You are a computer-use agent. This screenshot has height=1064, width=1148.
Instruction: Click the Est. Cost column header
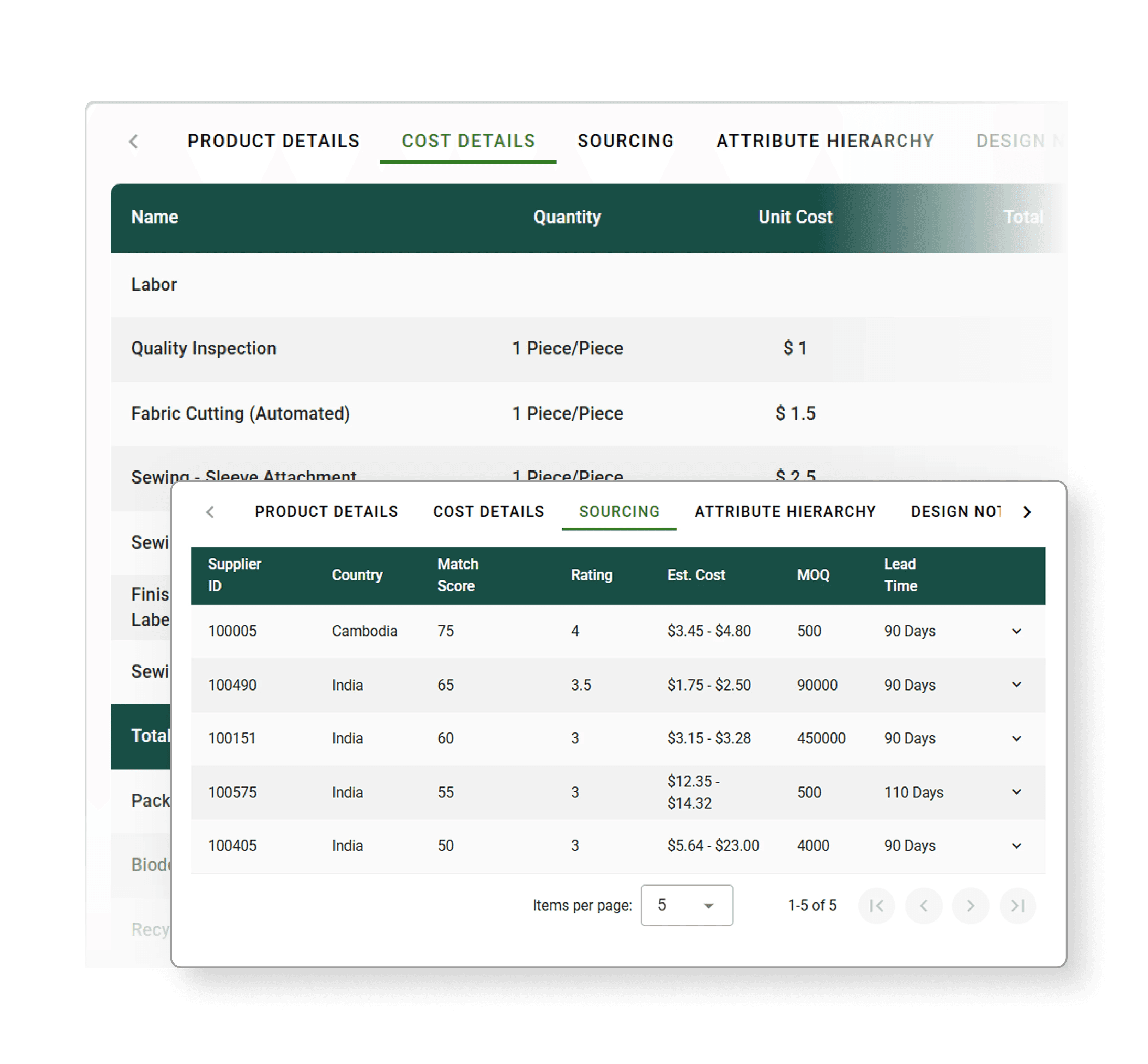[696, 574]
